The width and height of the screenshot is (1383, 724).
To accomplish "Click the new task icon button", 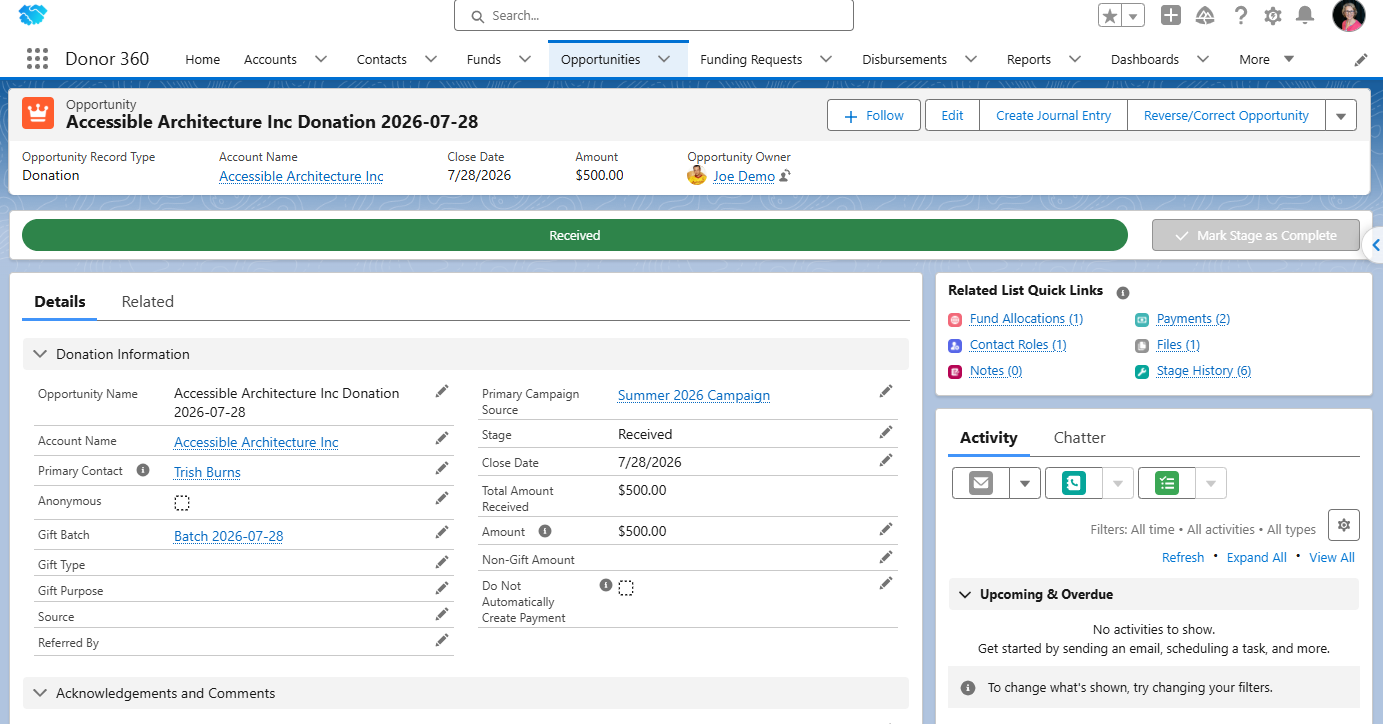I will pos(1166,483).
